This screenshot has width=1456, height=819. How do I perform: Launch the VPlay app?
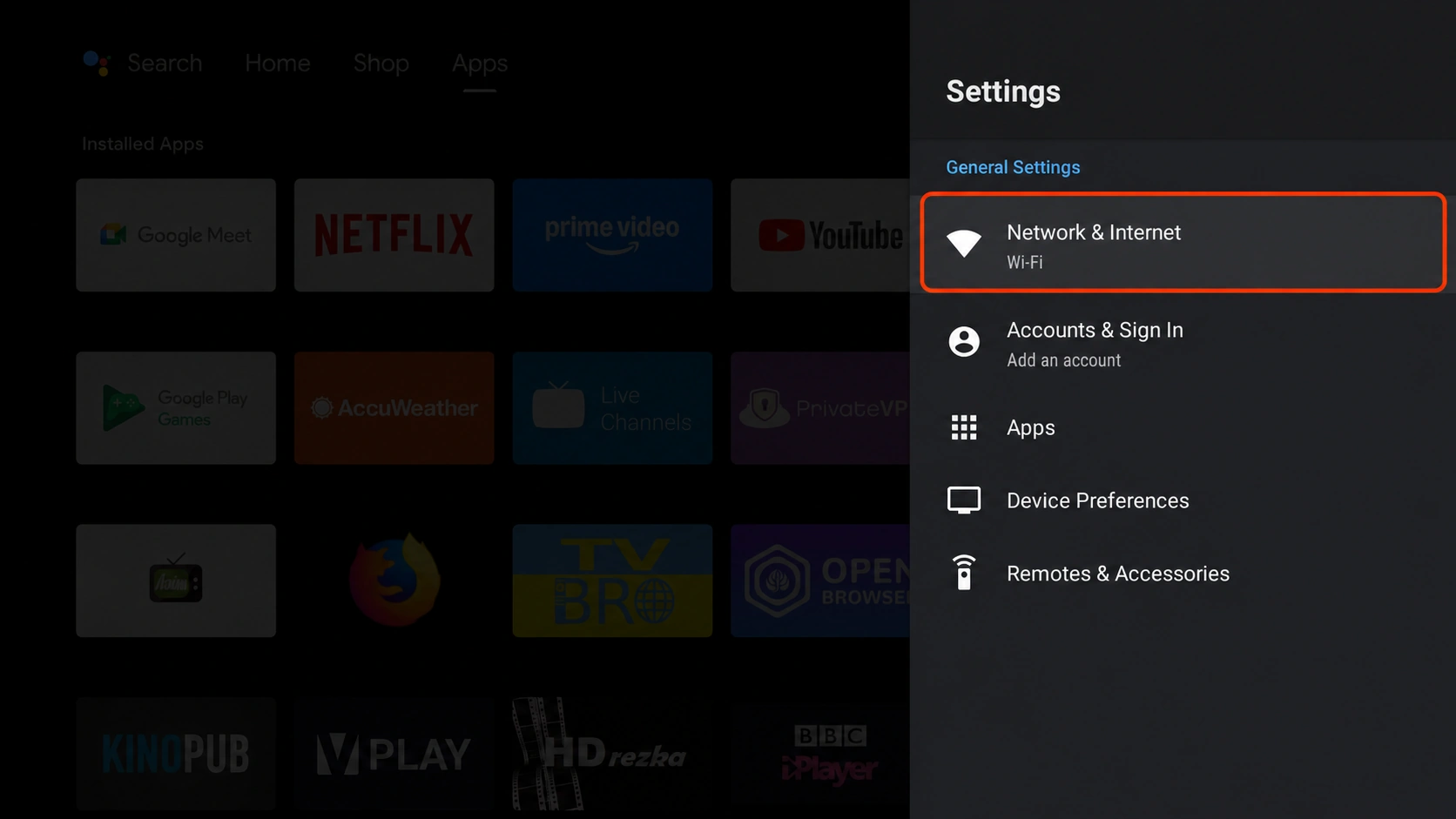394,754
